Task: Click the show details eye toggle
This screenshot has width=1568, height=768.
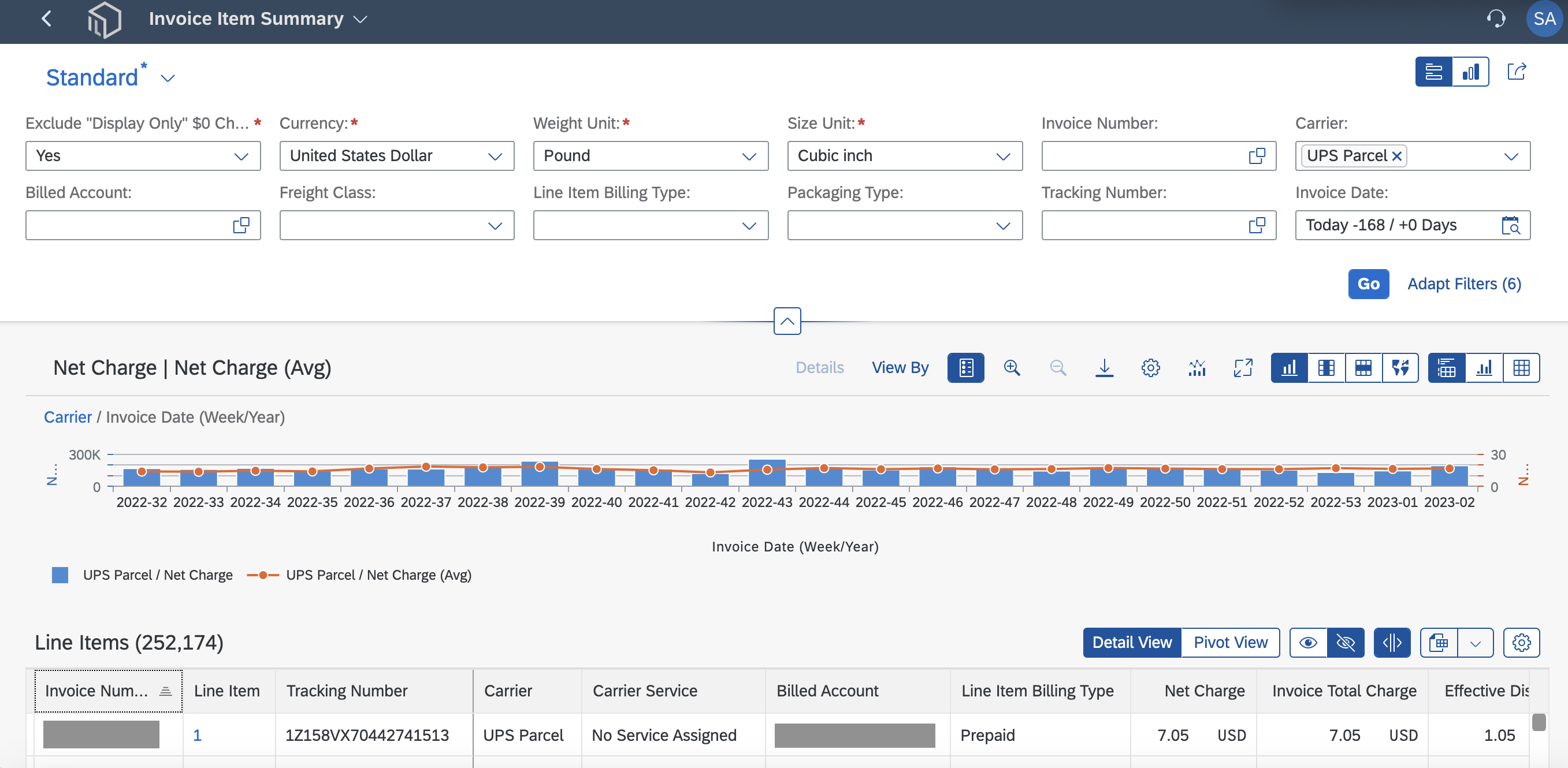Action: (1308, 643)
